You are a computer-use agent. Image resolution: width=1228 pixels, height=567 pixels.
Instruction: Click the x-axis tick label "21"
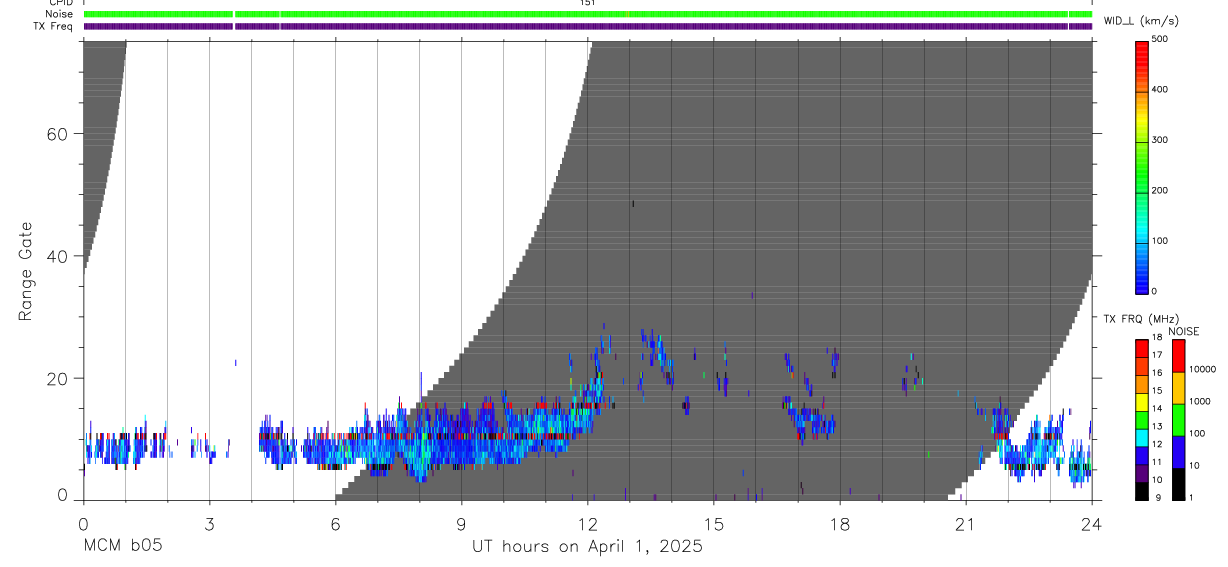966,523
